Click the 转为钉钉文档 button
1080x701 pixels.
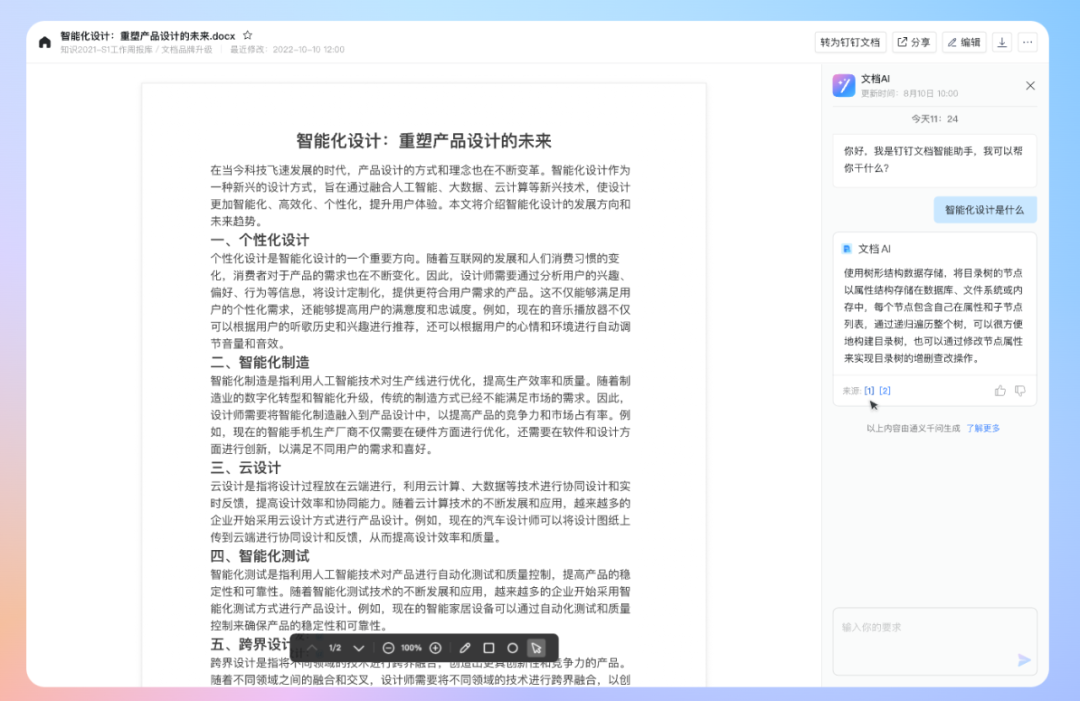850,42
